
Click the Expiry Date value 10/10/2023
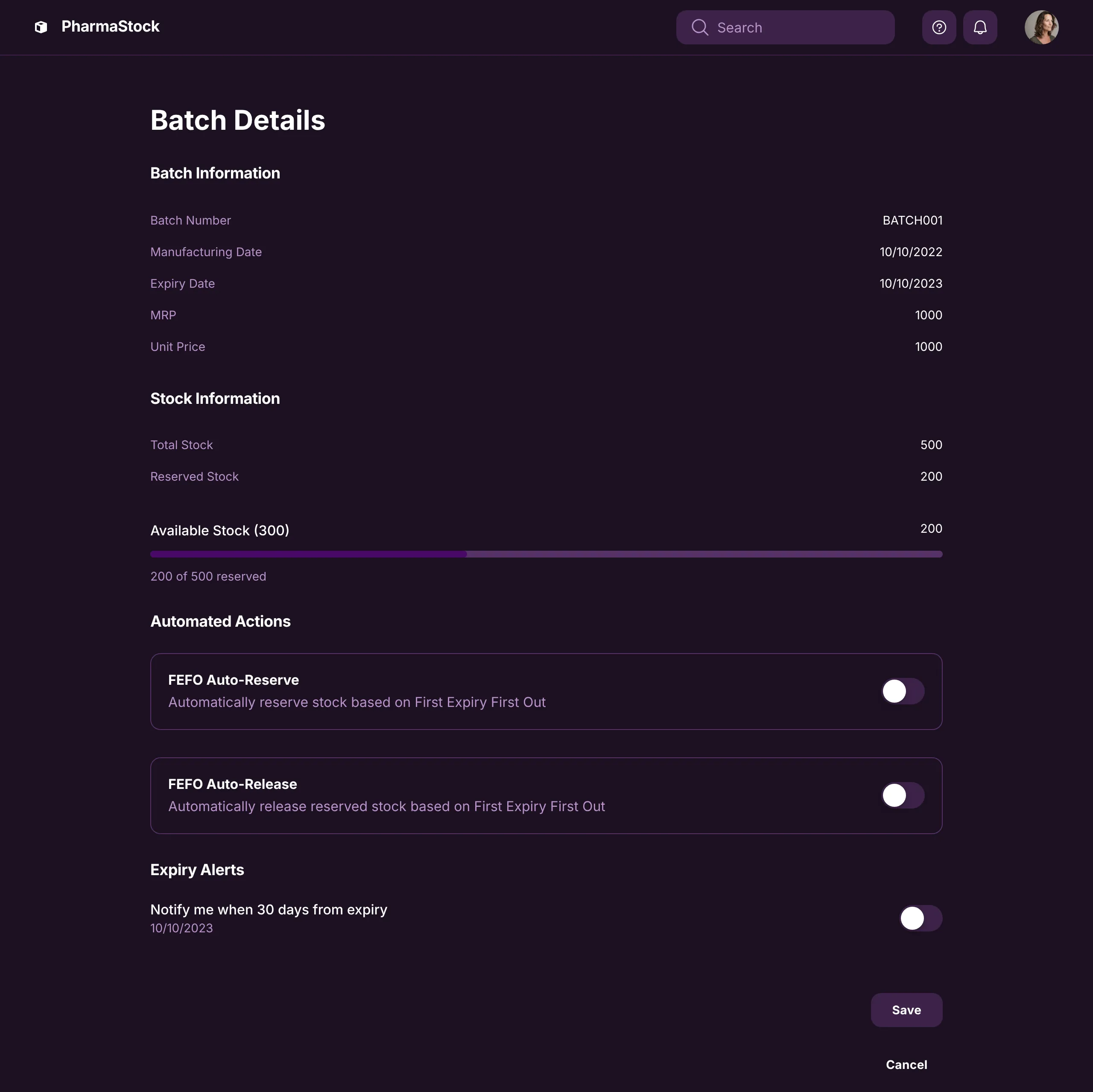click(911, 283)
